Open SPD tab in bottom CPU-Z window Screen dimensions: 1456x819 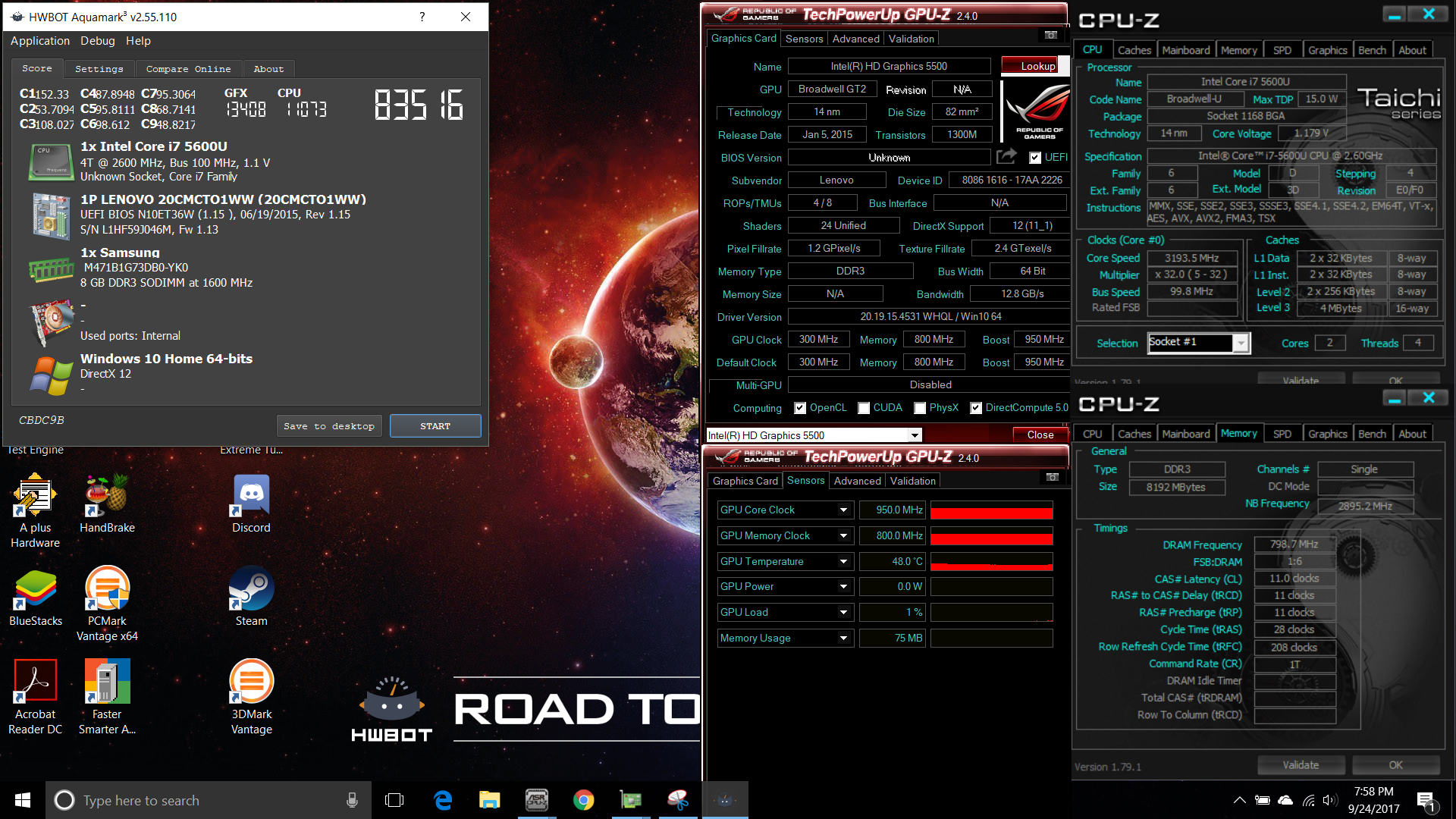tap(1282, 434)
